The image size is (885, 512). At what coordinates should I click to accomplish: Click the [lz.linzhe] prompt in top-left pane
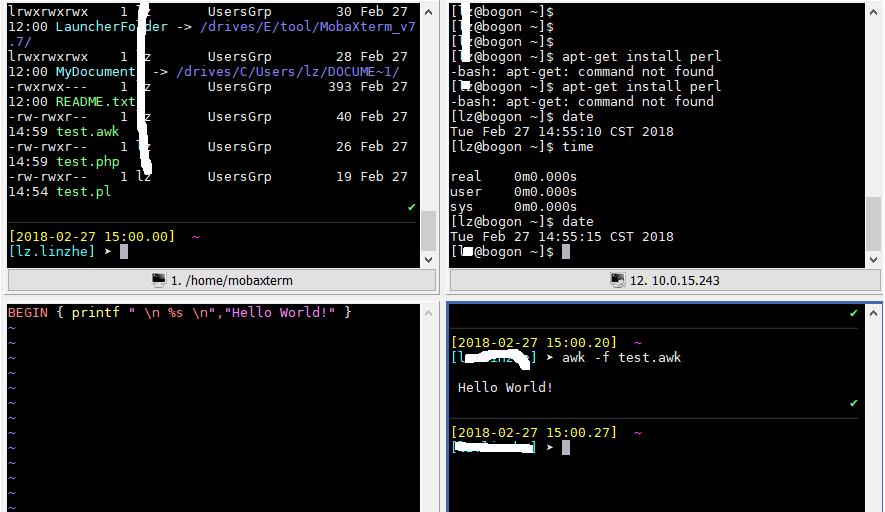click(x=51, y=251)
